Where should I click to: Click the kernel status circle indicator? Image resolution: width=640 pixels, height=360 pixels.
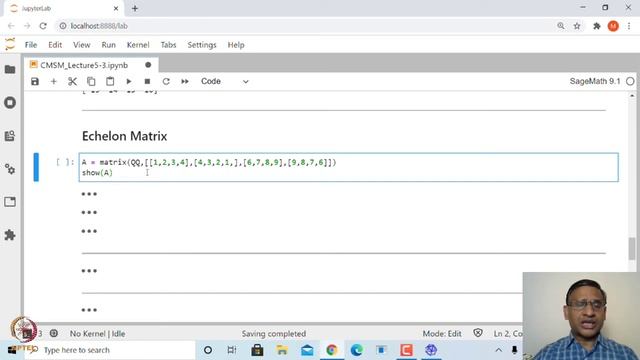630,81
